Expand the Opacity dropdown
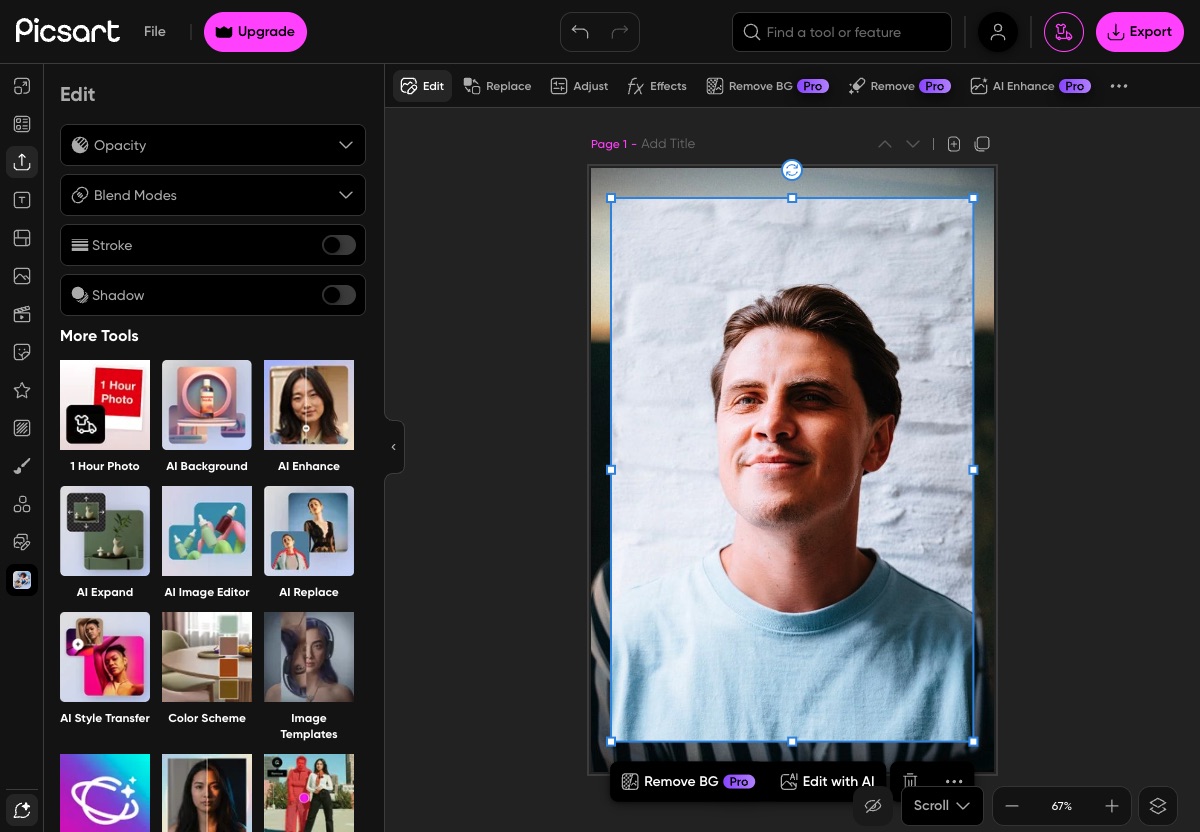The height and width of the screenshot is (832, 1200). tap(213, 145)
